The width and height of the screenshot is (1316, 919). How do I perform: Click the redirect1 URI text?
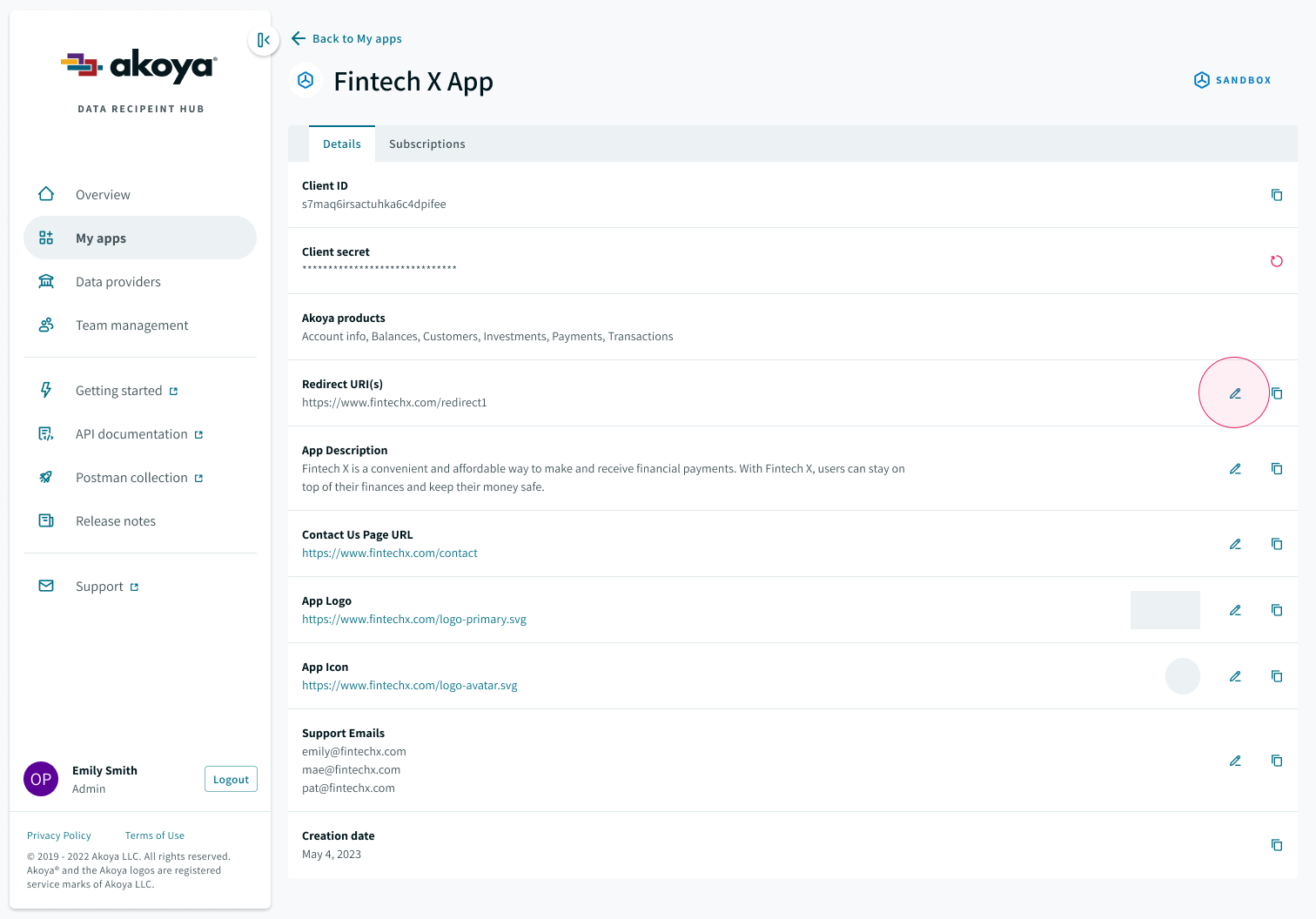[x=394, y=402]
